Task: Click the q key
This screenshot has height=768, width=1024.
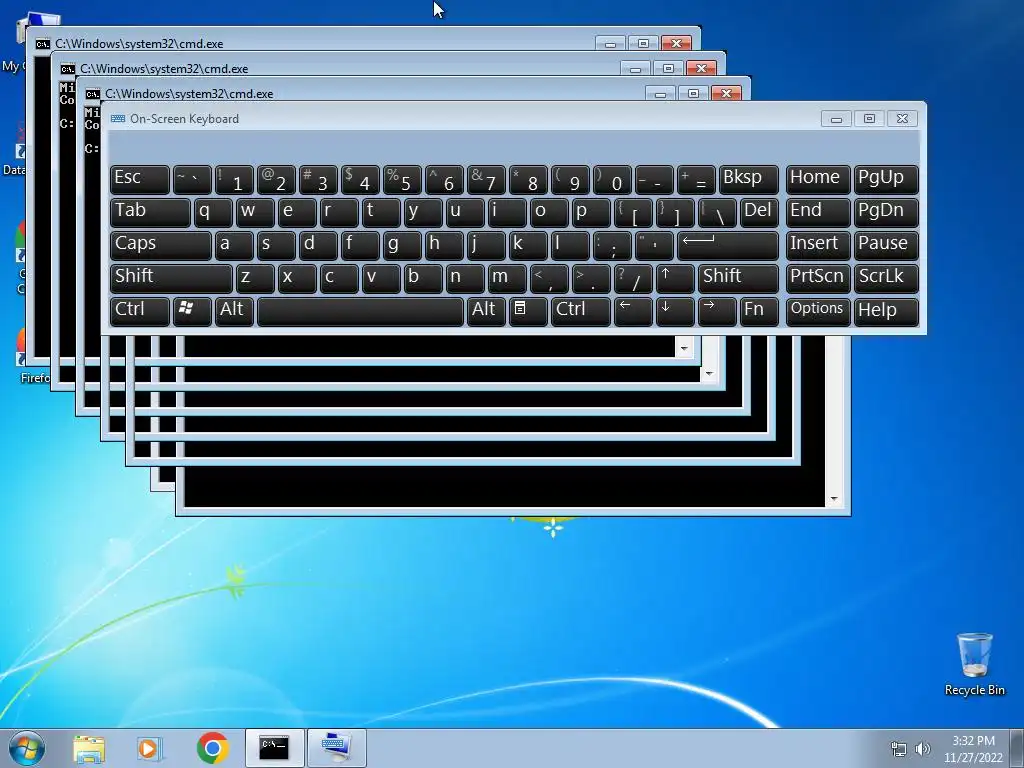Action: (x=214, y=212)
